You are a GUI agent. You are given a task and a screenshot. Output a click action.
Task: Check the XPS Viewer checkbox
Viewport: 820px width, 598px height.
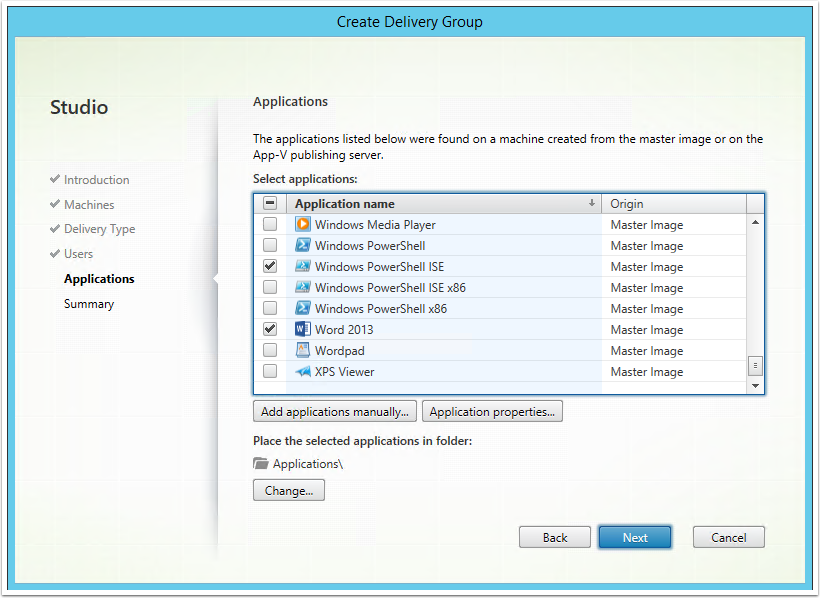270,371
